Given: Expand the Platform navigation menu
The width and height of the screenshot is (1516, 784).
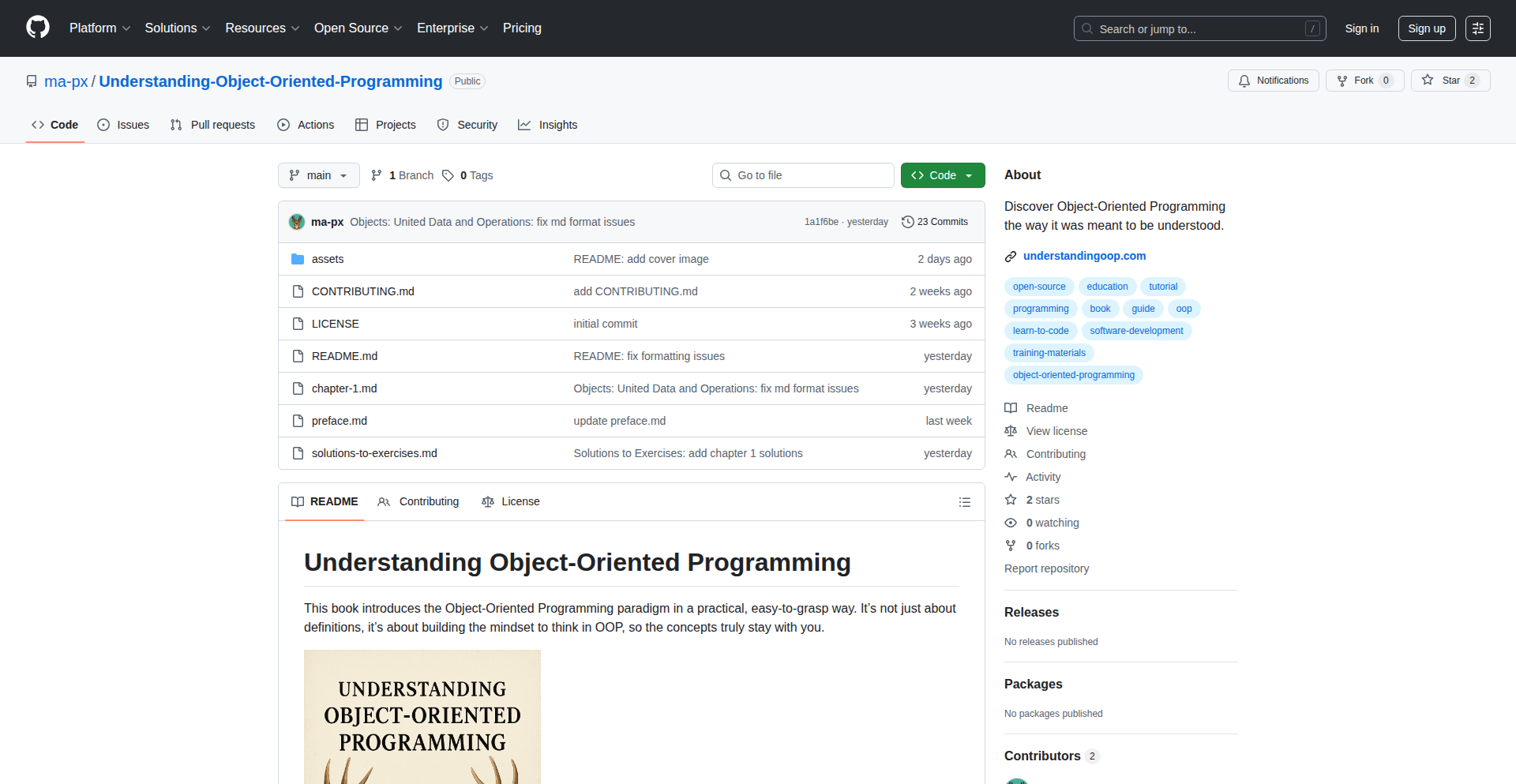Looking at the screenshot, I should click(x=99, y=28).
